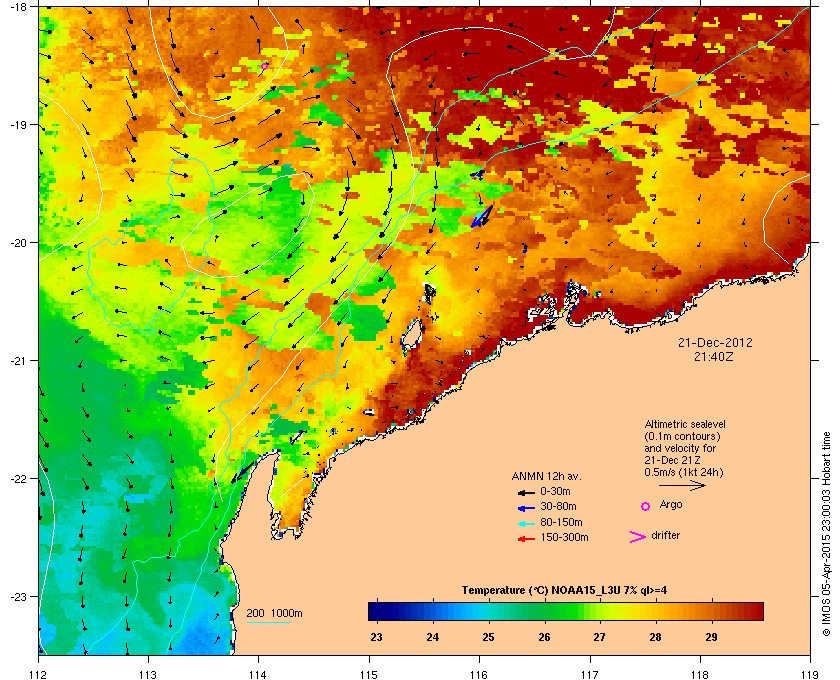840x680 pixels.
Task: Click the '21-Dec 21 Z' text
Action: tap(672, 460)
